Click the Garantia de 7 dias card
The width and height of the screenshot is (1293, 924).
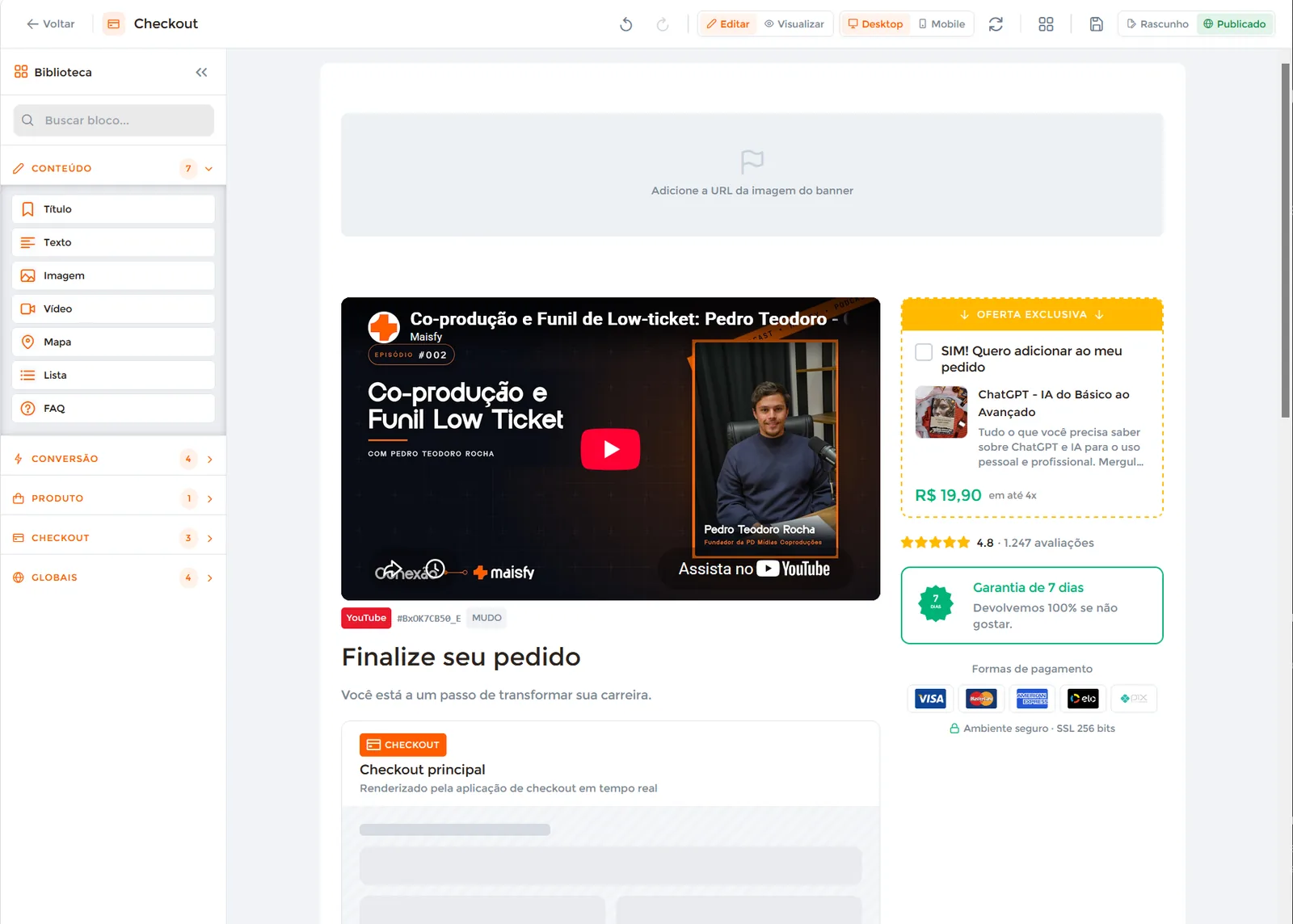point(1032,606)
